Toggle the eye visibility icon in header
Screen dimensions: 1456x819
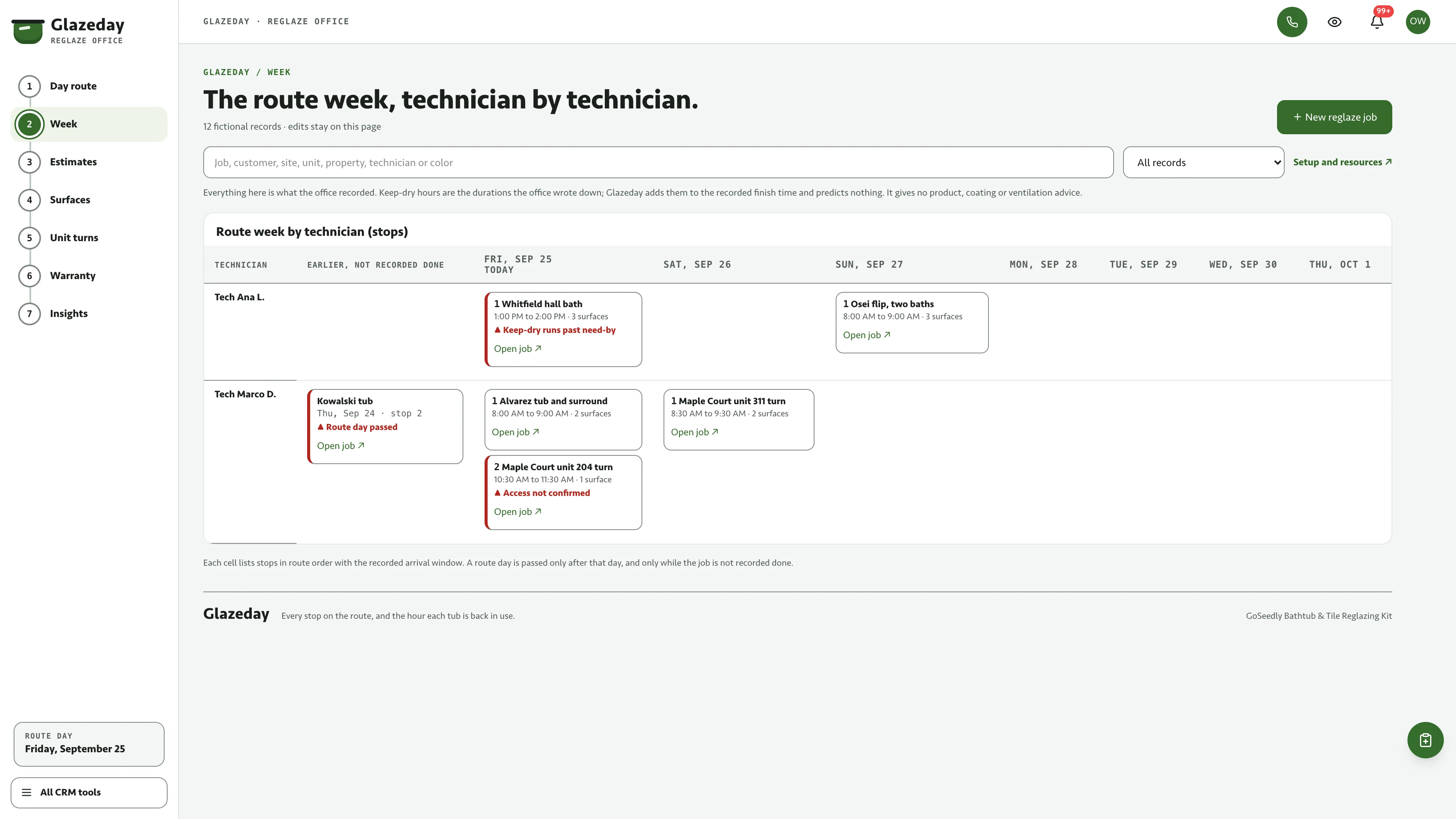pos(1335,22)
